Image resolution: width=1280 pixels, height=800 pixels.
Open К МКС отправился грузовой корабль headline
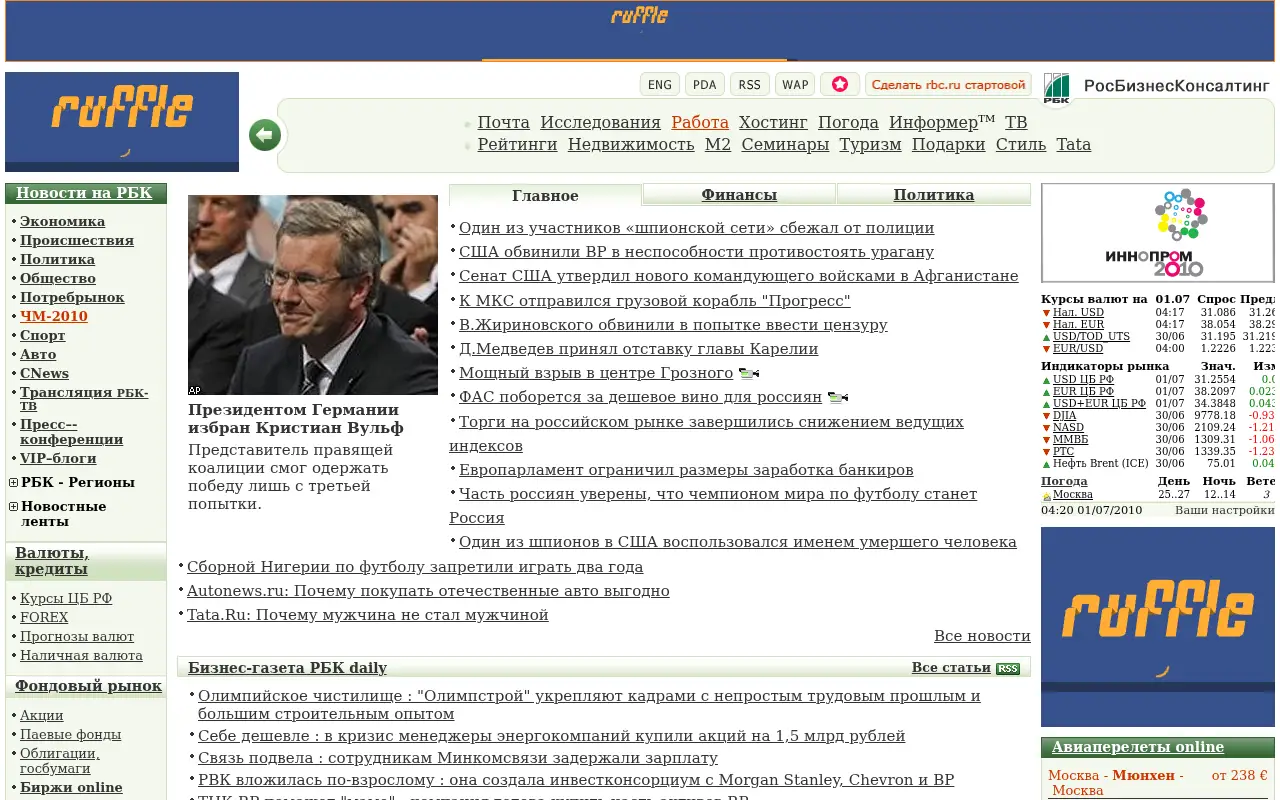coord(655,301)
